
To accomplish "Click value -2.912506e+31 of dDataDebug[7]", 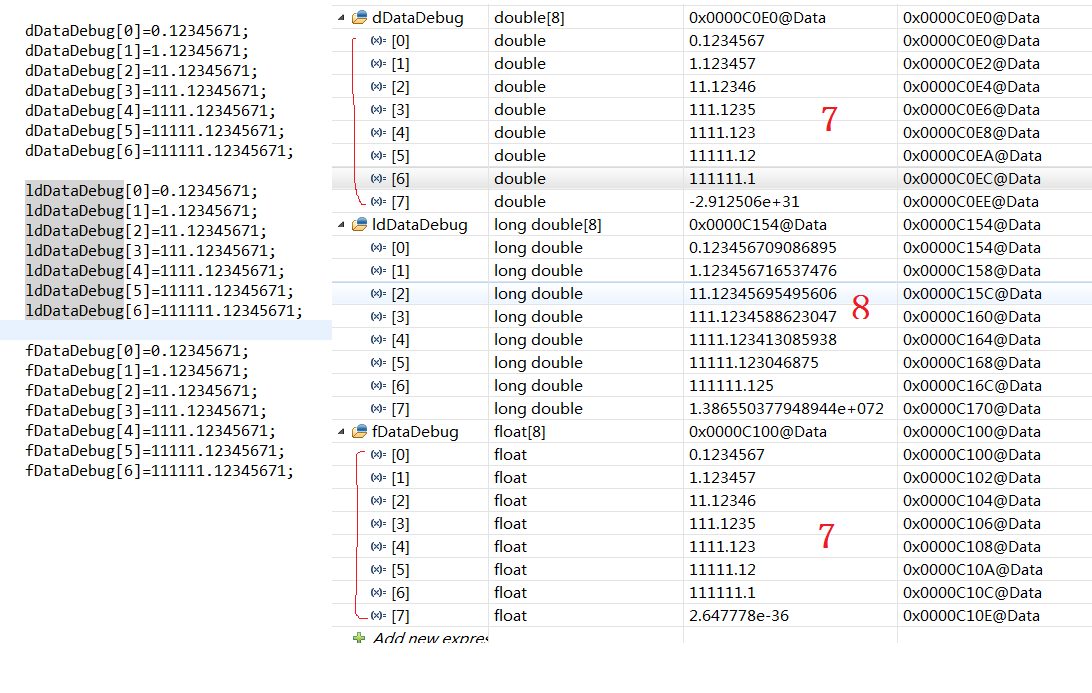I will point(744,201).
